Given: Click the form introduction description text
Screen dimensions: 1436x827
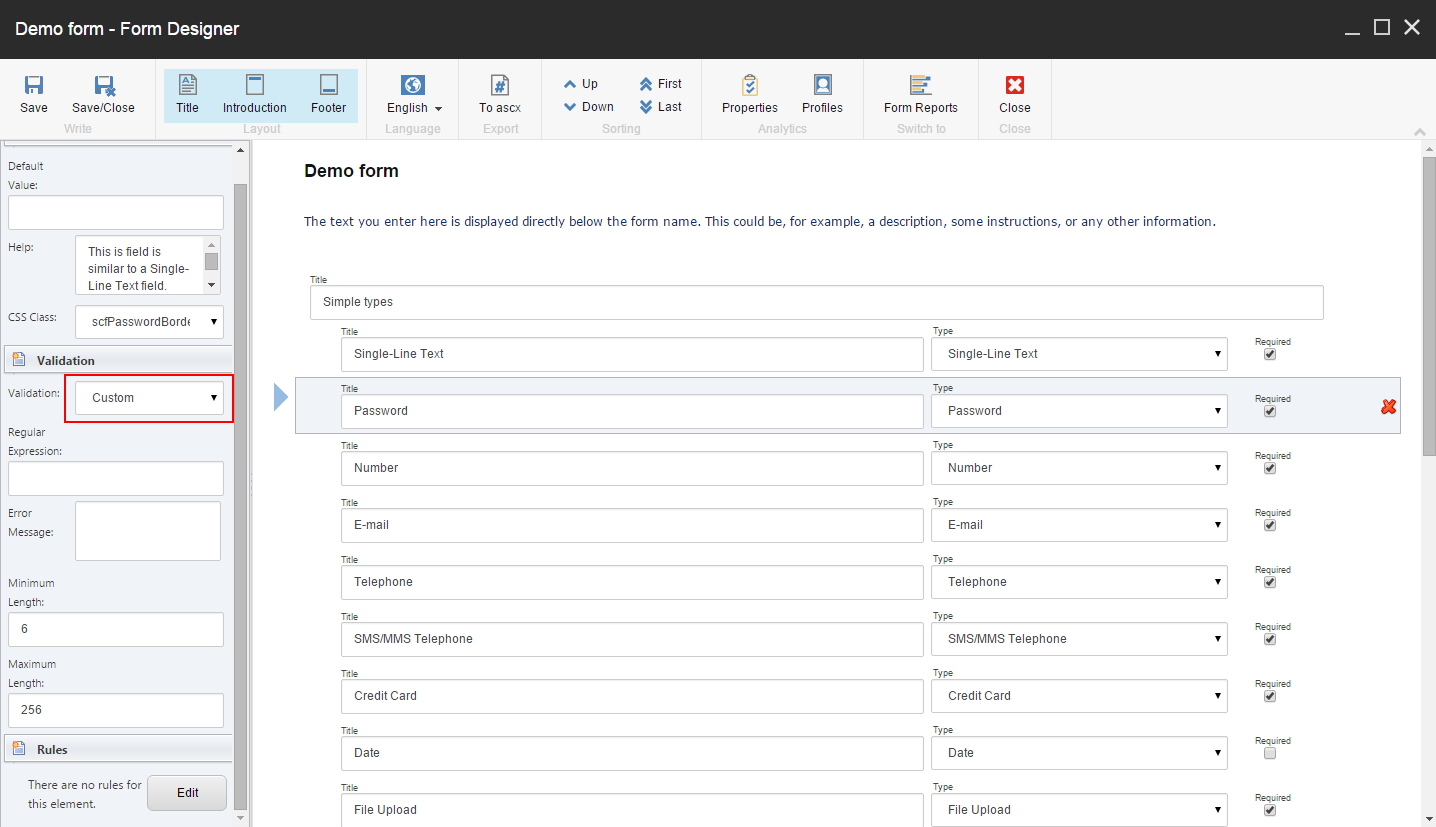Looking at the screenshot, I should [759, 222].
